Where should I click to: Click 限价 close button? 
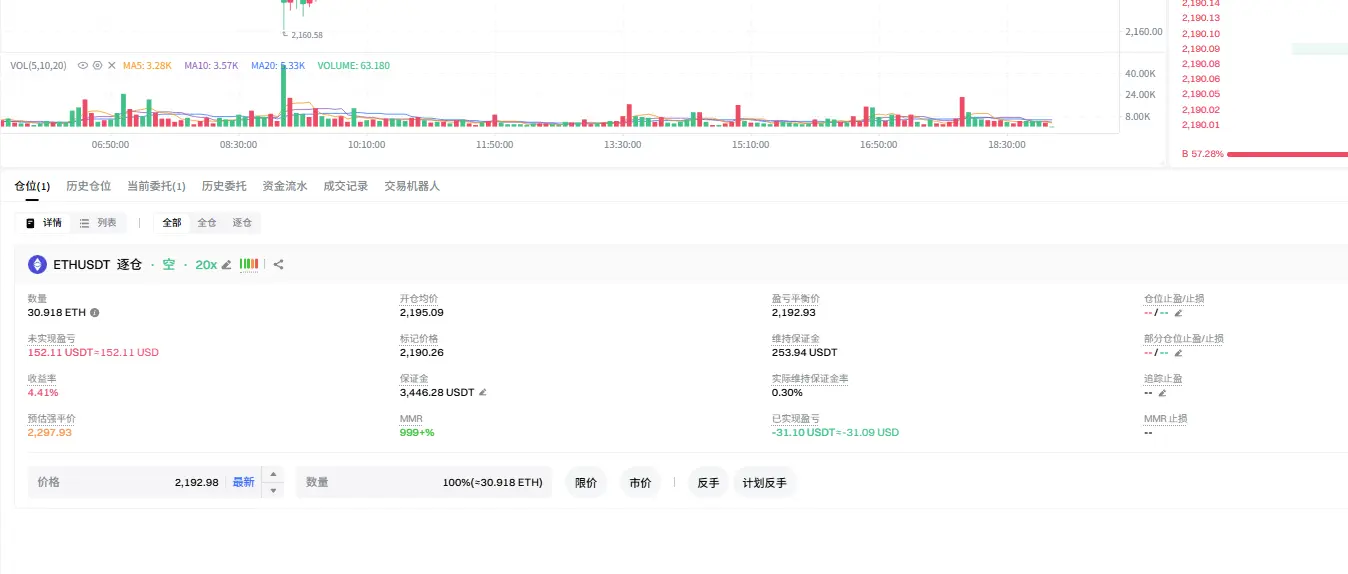[x=586, y=482]
